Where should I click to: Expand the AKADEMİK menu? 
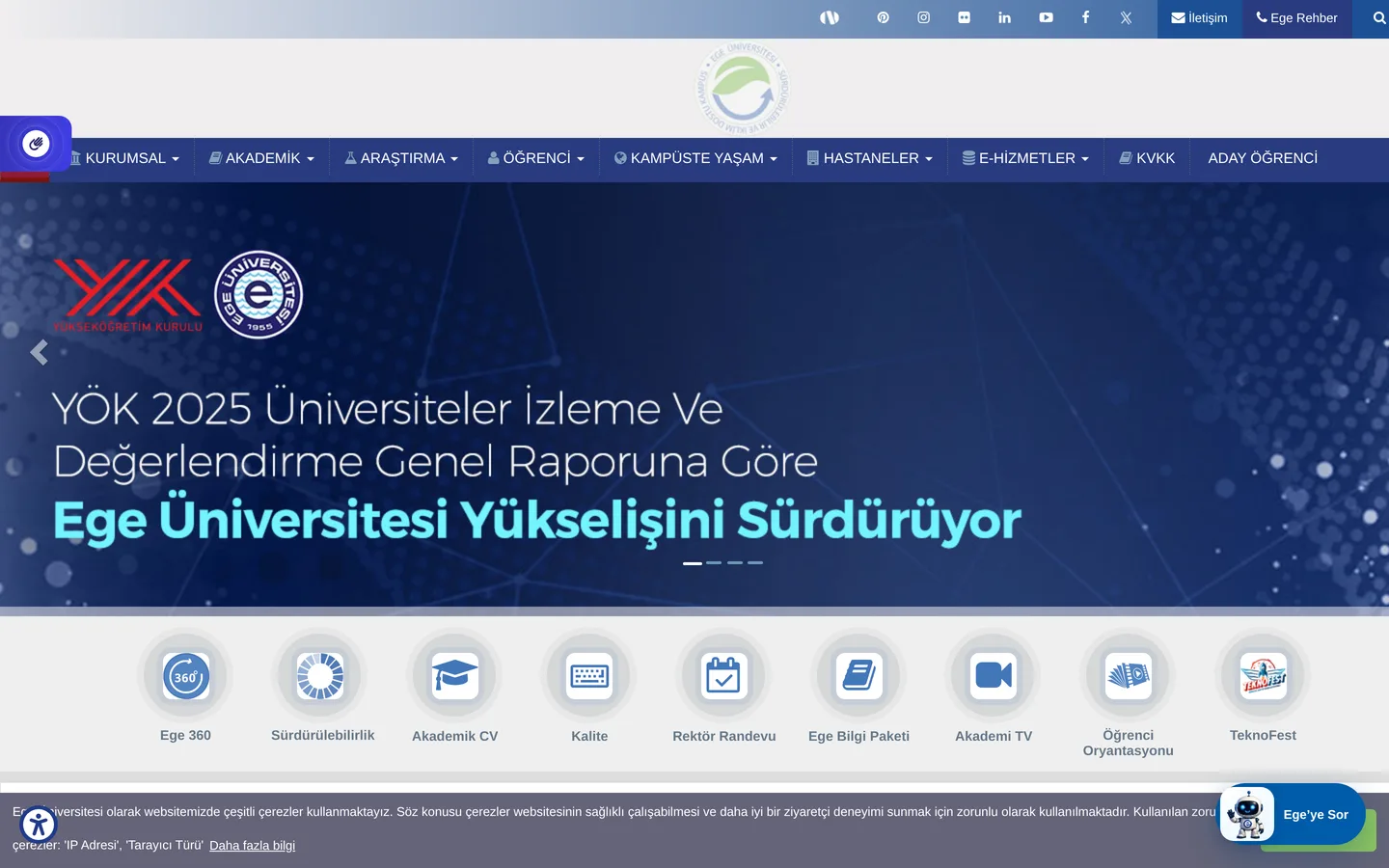tap(261, 158)
